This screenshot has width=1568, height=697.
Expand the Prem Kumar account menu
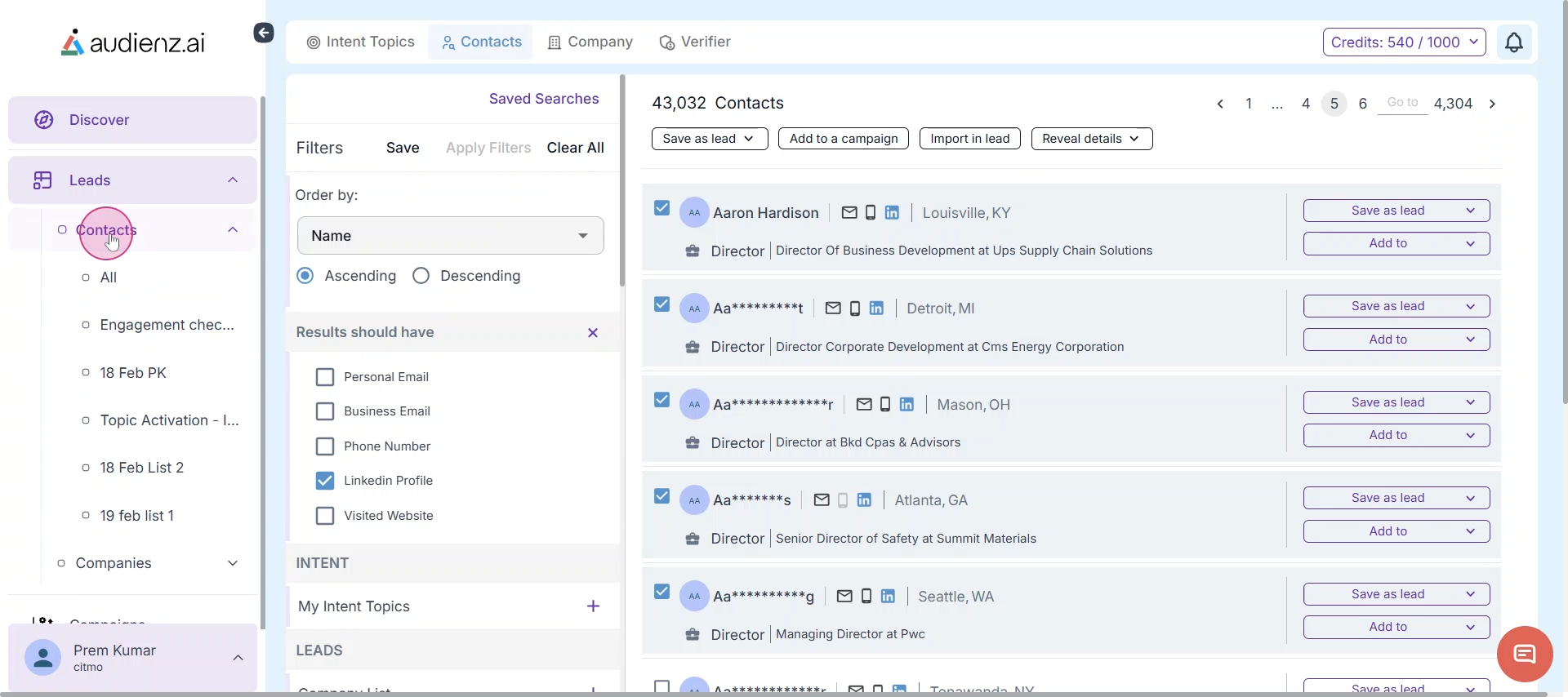coord(238,658)
